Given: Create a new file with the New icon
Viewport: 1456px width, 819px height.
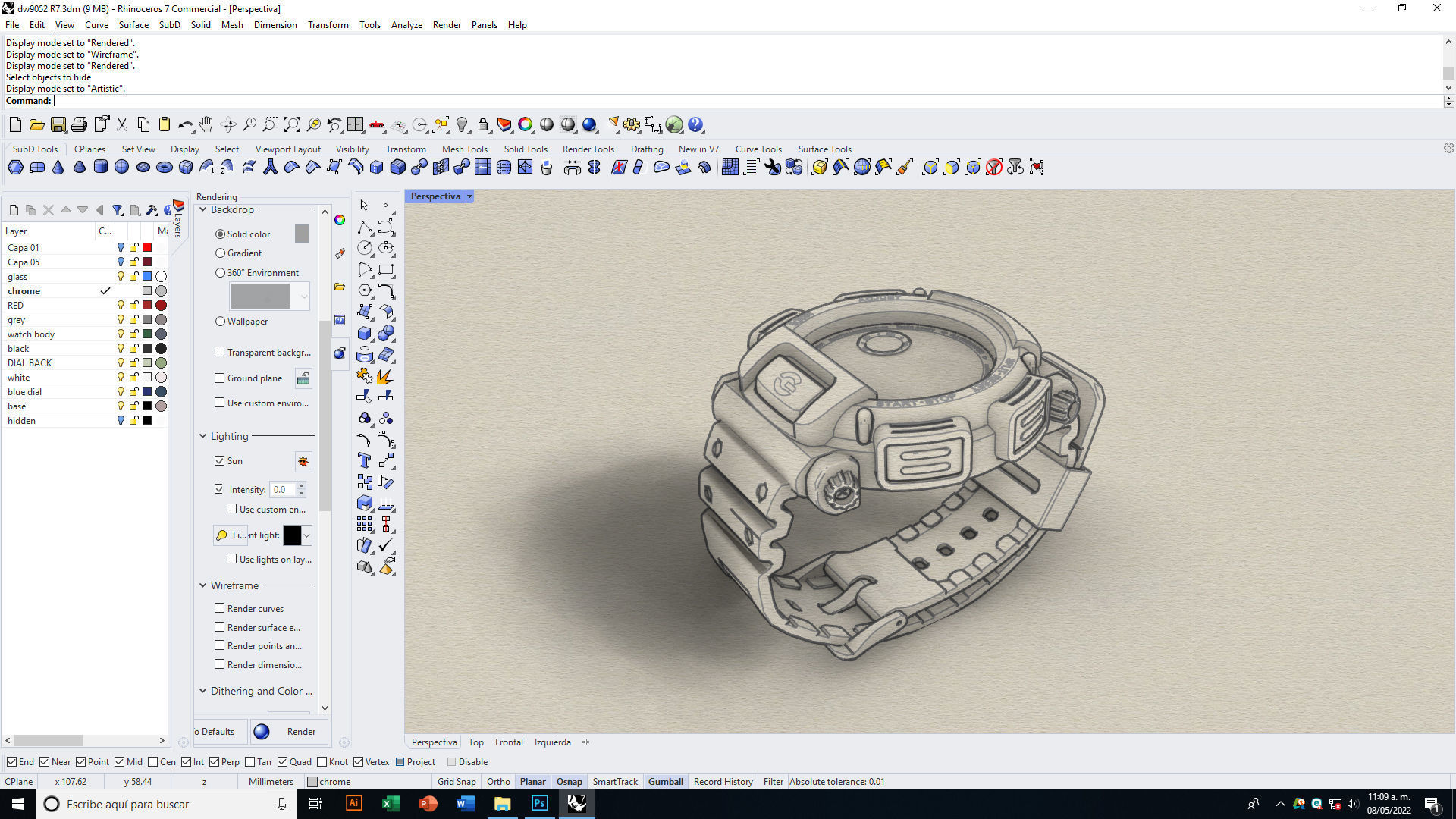Looking at the screenshot, I should tap(15, 124).
